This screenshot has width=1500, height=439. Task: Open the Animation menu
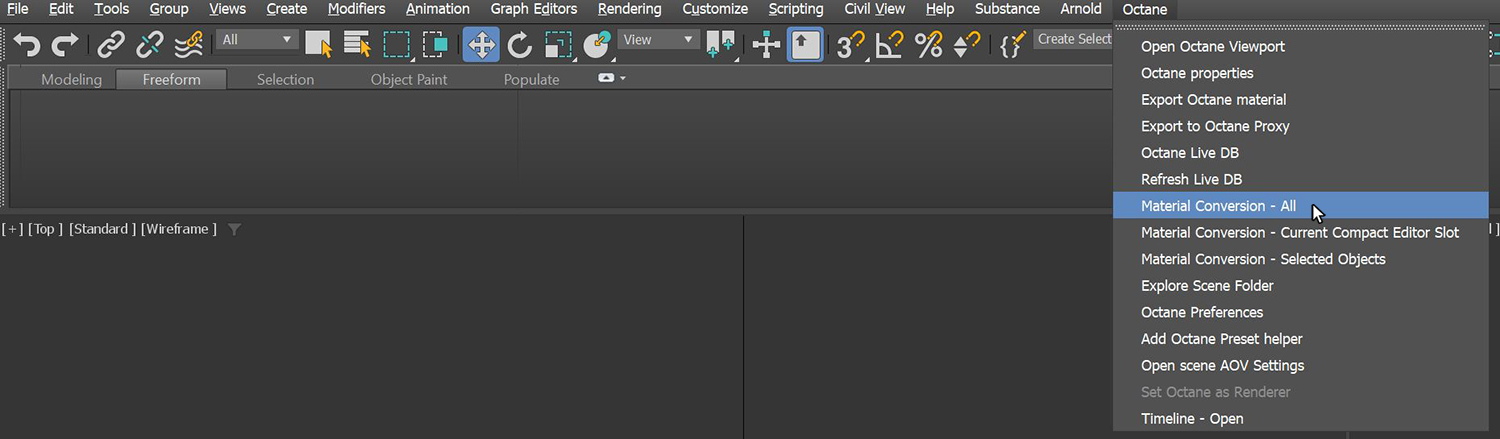[x=438, y=9]
